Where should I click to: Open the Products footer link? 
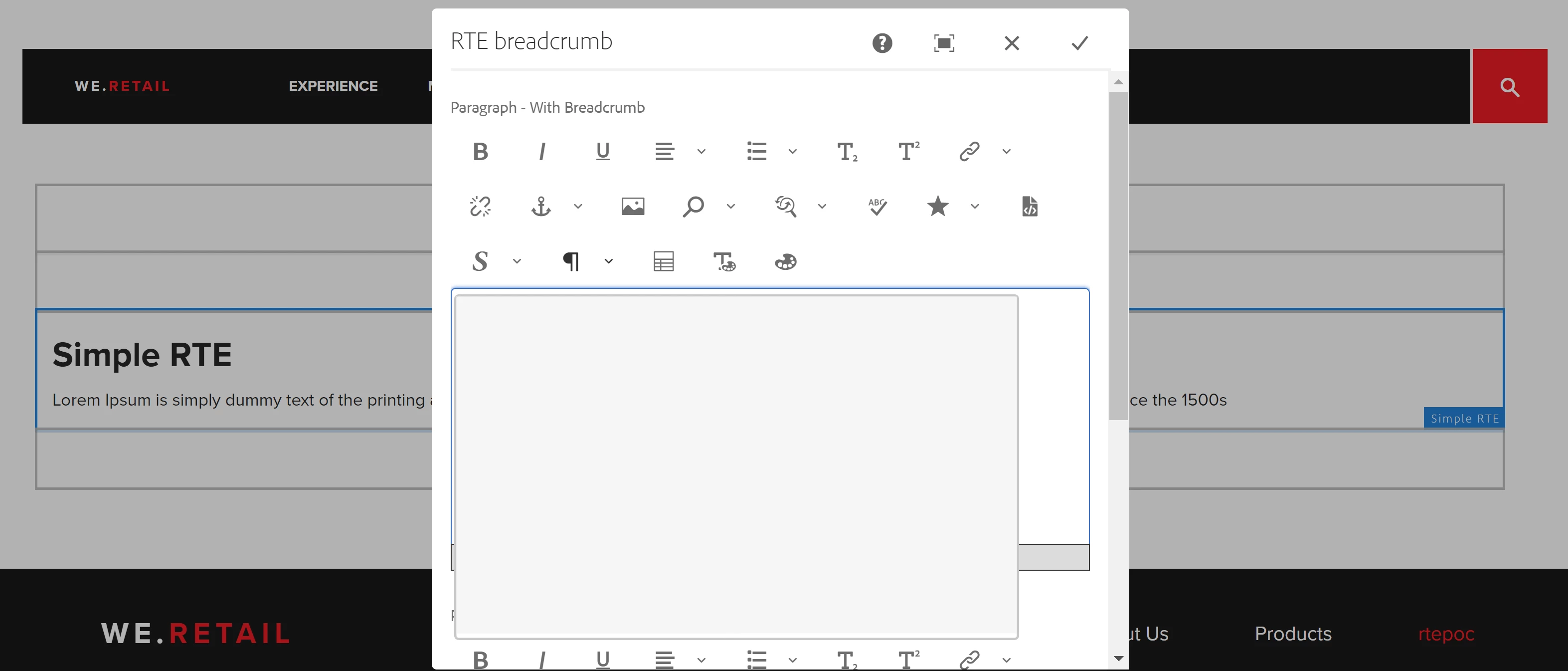[x=1293, y=633]
